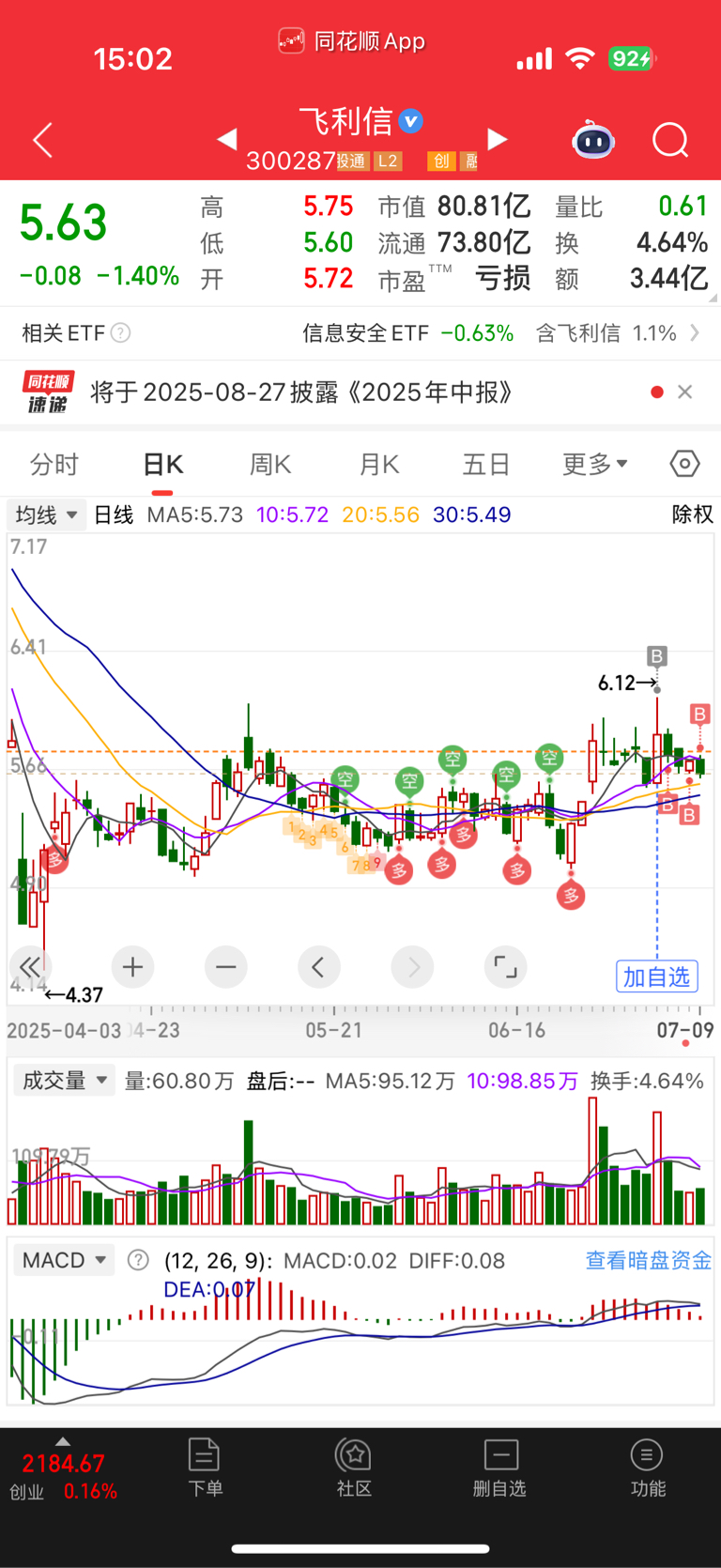This screenshot has width=721, height=1568.
Task: Switch to the 月K tab
Action: click(x=379, y=465)
